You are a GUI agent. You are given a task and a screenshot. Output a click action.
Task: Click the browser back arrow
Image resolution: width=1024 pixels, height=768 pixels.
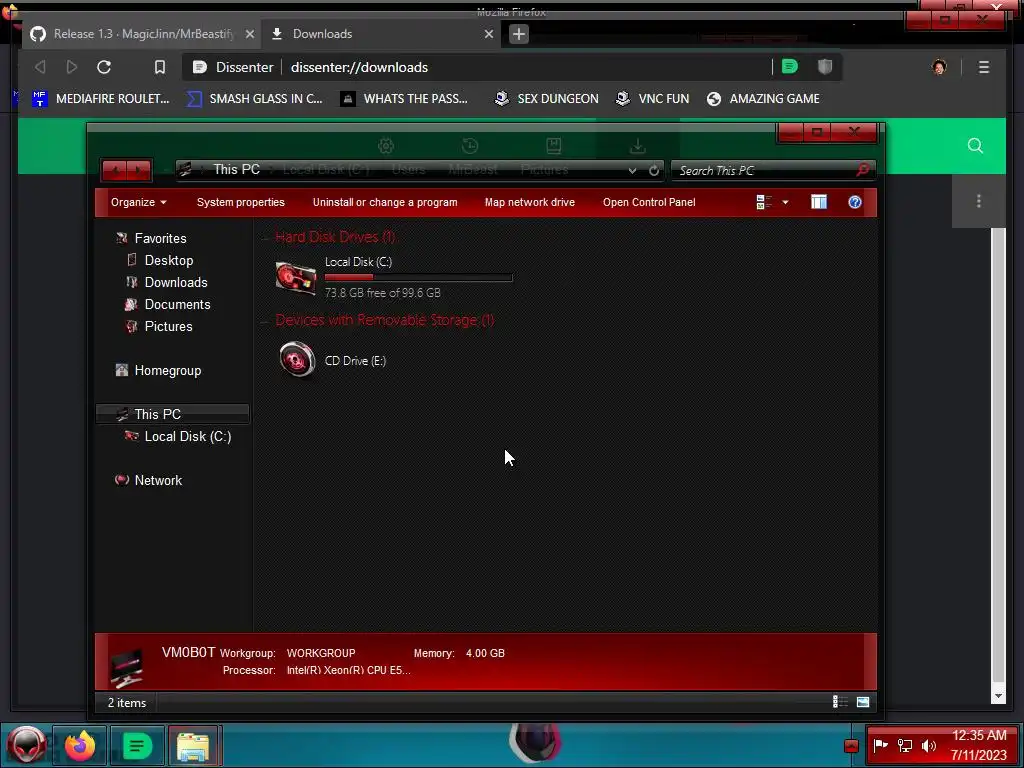point(40,67)
